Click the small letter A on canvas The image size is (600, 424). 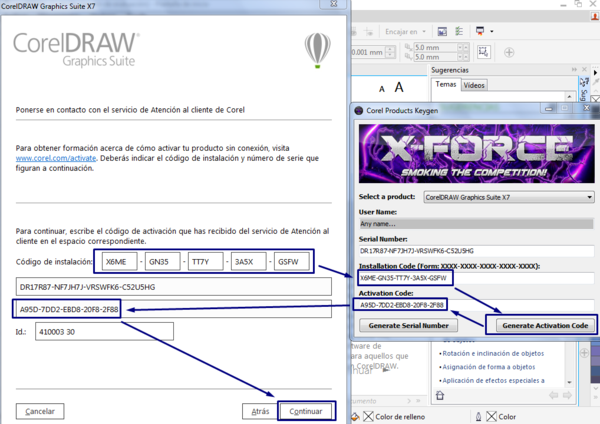click(x=382, y=89)
